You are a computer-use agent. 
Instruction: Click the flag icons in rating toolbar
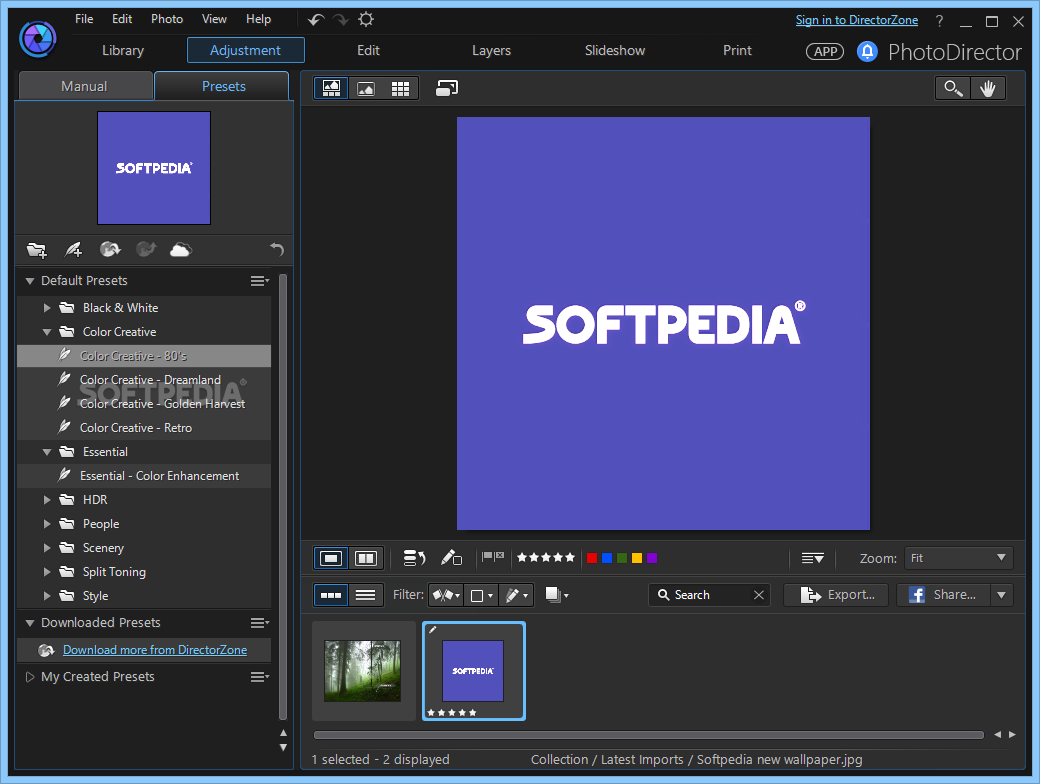click(493, 557)
